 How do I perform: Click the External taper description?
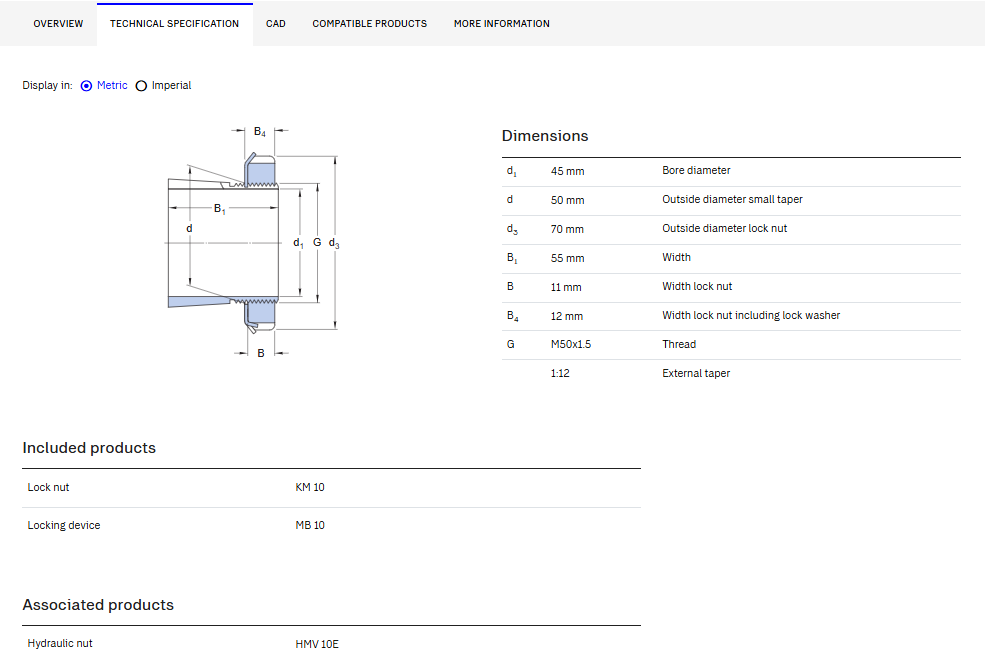point(695,373)
